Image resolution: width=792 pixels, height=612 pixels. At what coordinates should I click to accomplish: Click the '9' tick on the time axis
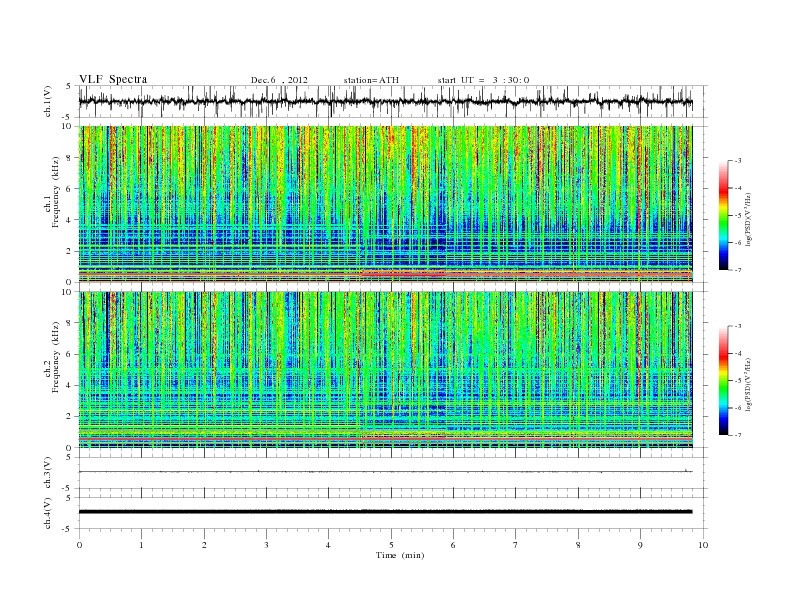[640, 545]
